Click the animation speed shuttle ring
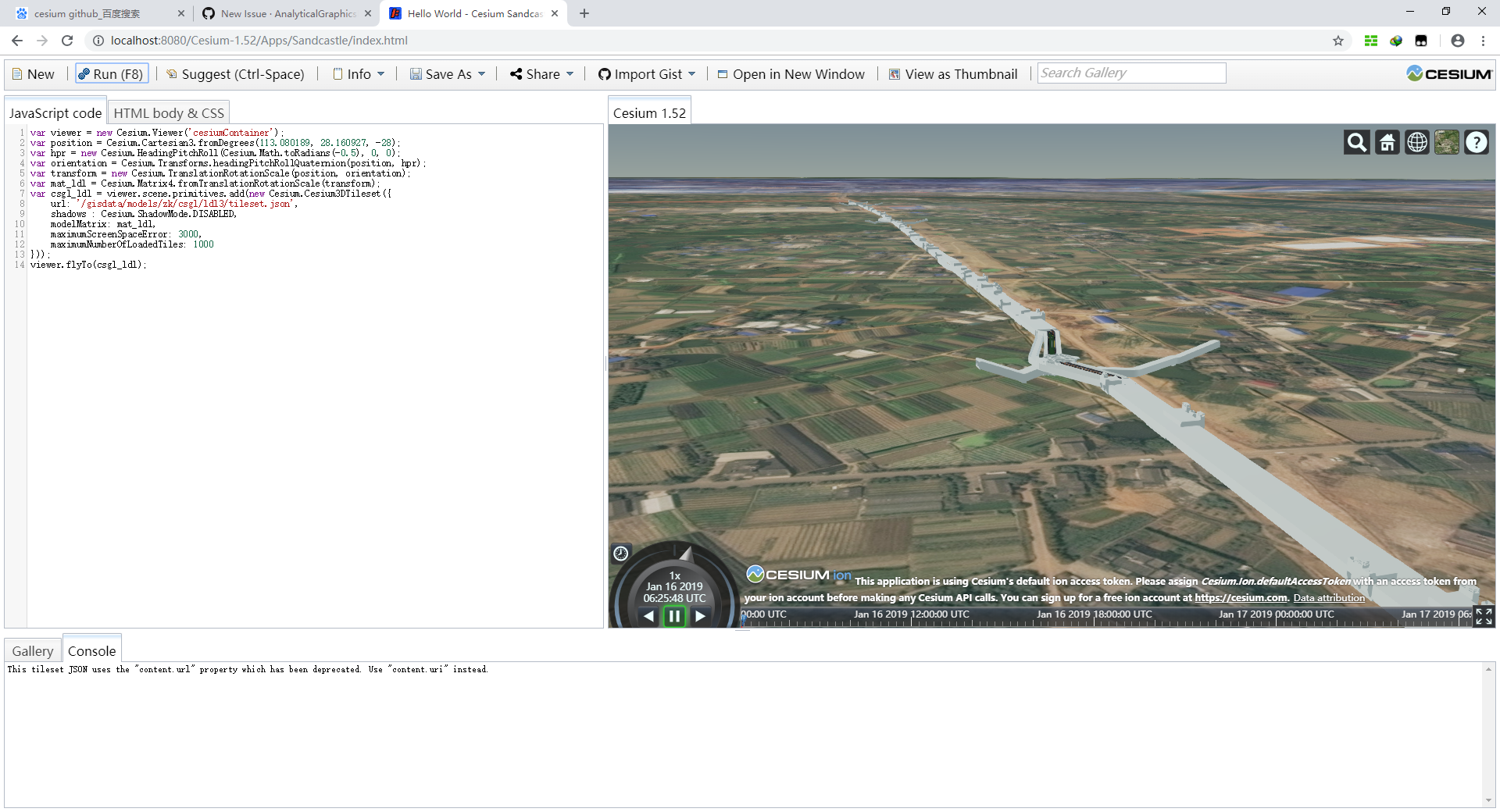 pyautogui.click(x=685, y=554)
